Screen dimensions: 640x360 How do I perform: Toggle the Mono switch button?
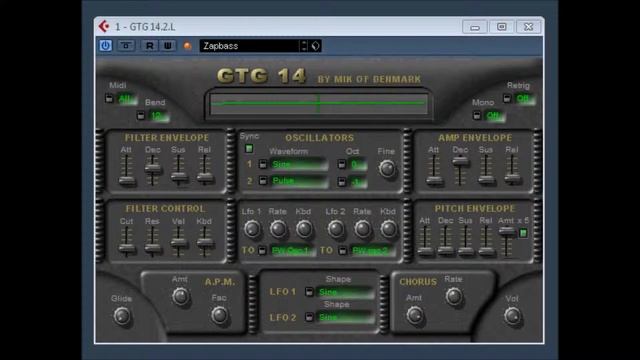[477, 116]
